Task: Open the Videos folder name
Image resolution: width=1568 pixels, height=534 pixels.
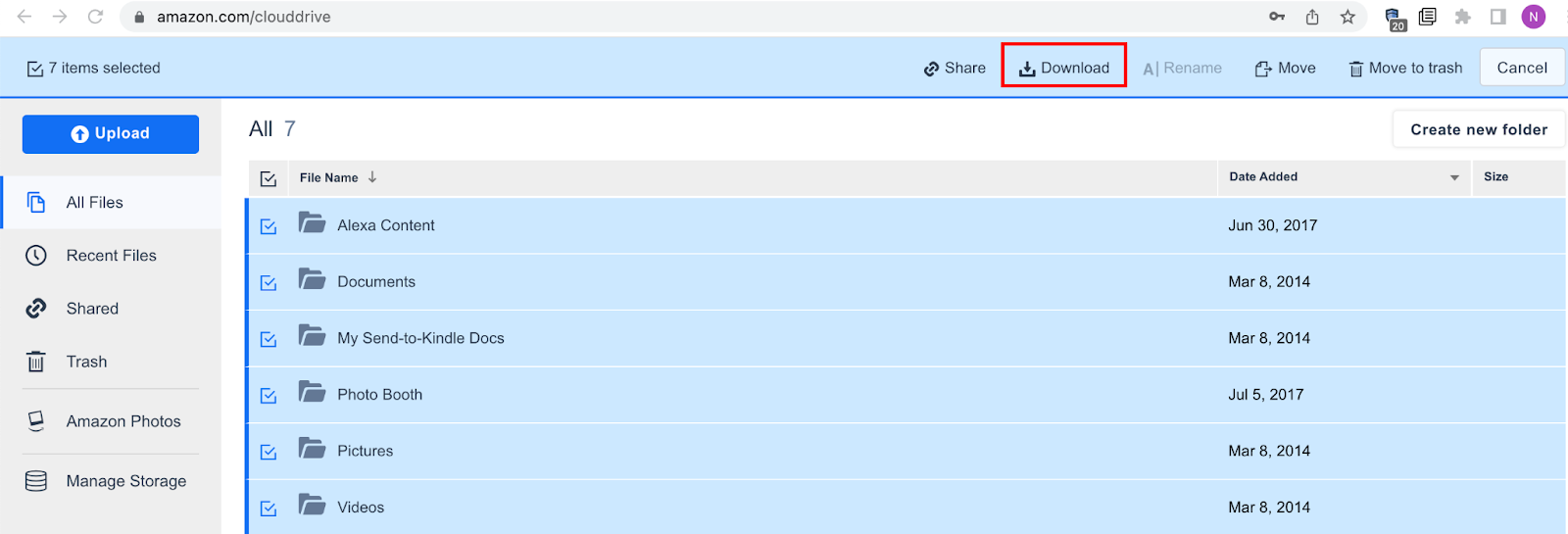Action: pyautogui.click(x=361, y=507)
